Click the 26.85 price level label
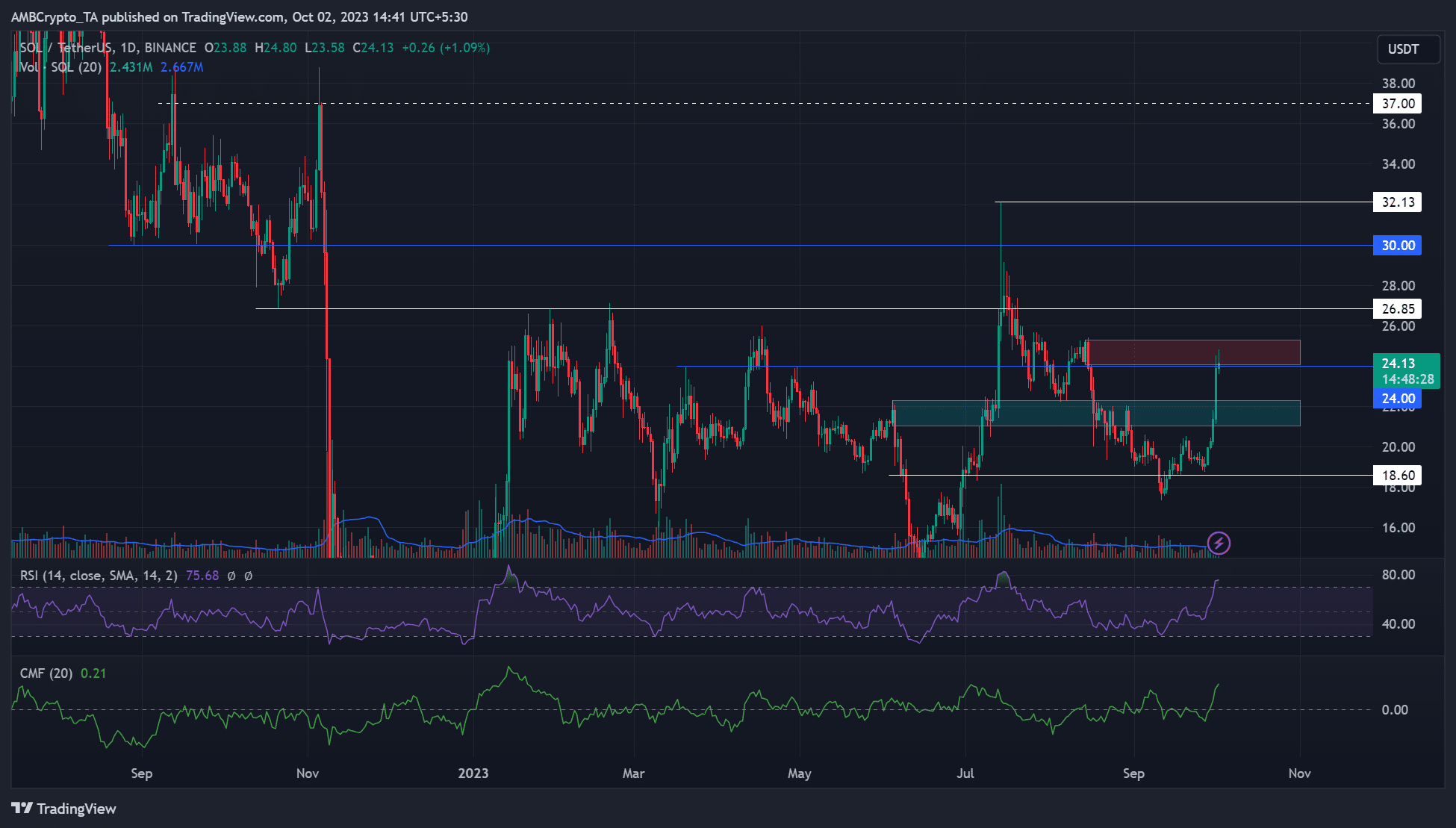Viewport: 1456px width, 828px height. (1397, 309)
